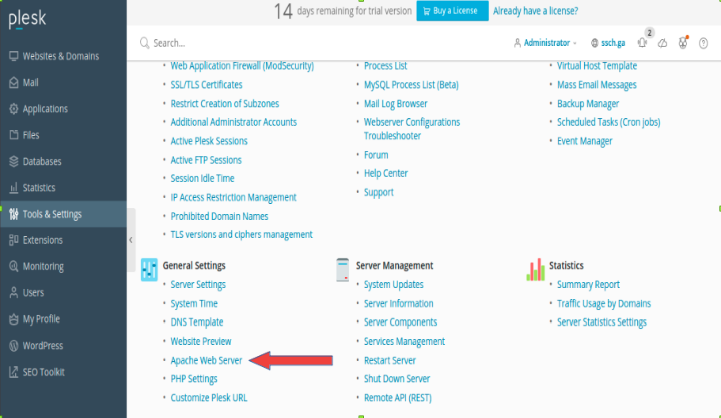Open System Updates link
Viewport: 721px width, 418px height.
[x=394, y=285]
